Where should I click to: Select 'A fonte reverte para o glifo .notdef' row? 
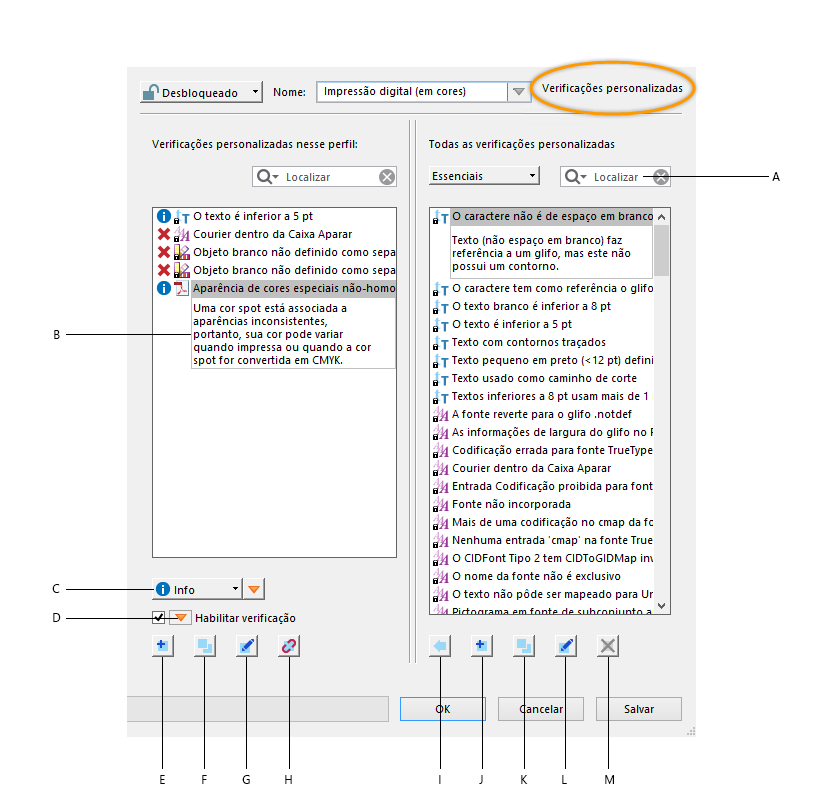coord(542,414)
